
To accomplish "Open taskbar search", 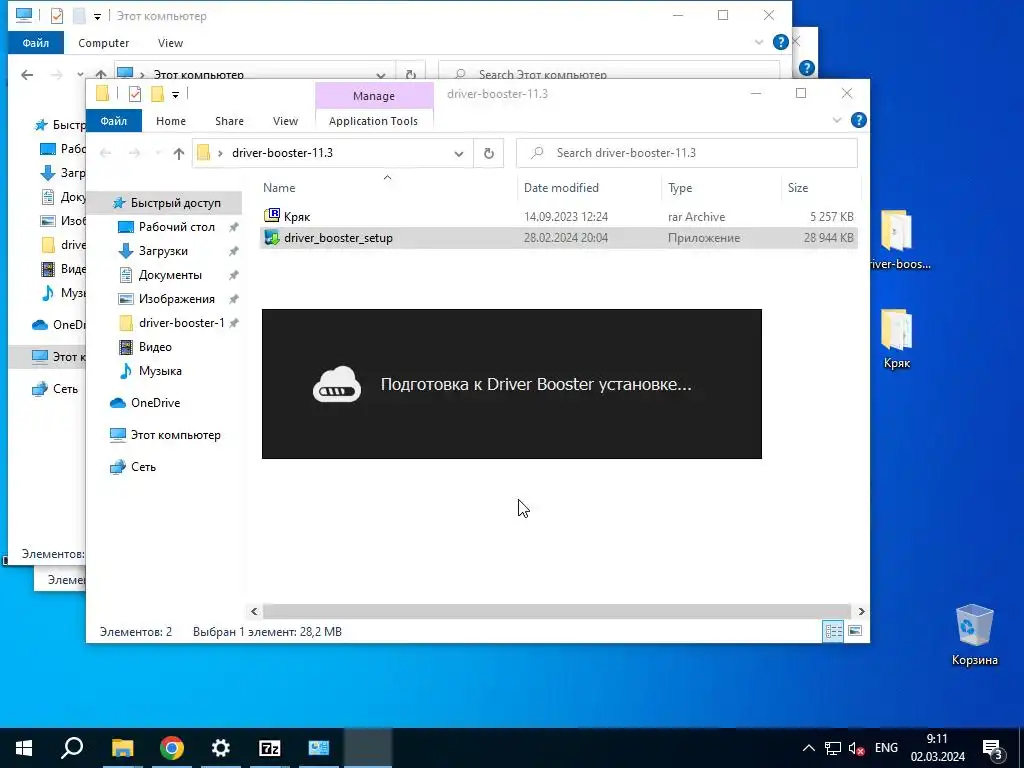I will point(72,748).
